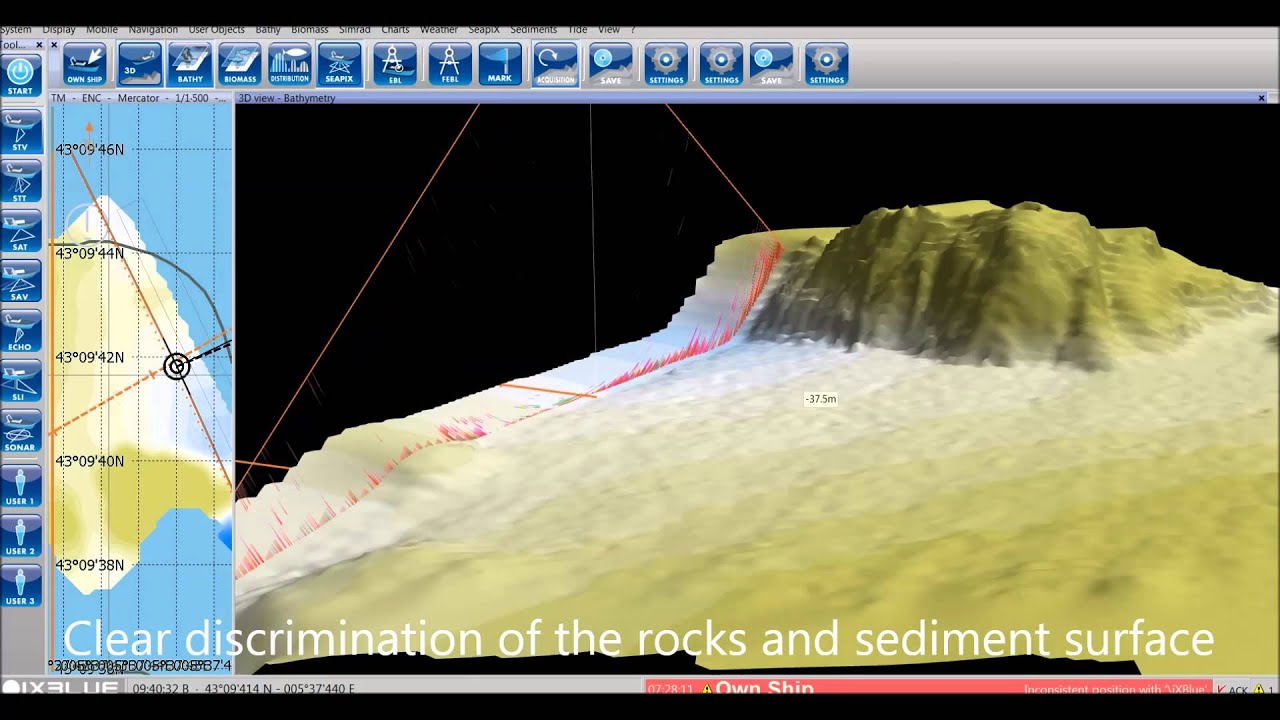Close the 3D view - Bathymetry panel

(1262, 98)
